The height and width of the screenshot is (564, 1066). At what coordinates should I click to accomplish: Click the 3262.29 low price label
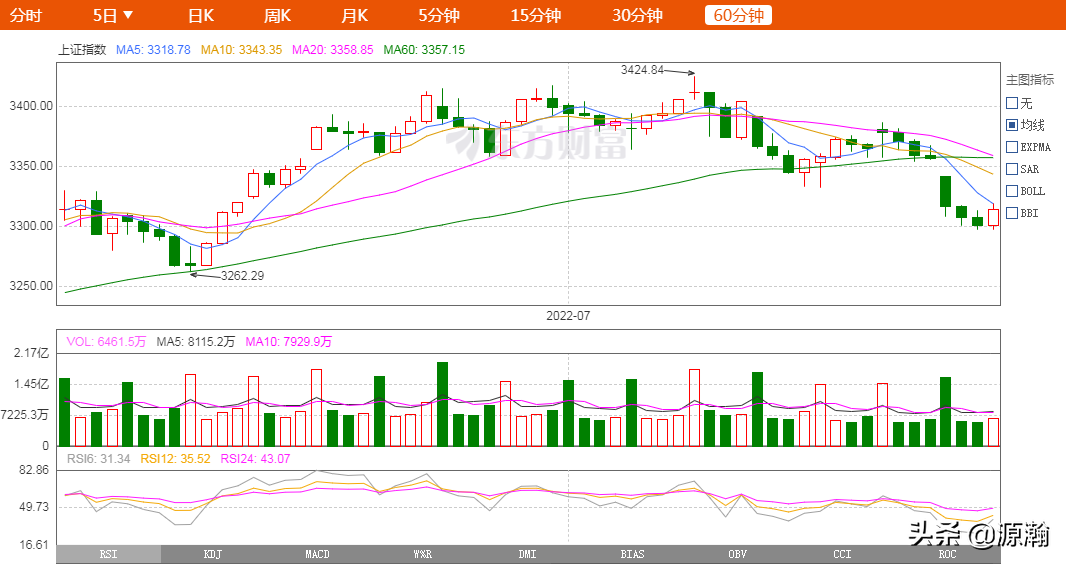(242, 275)
